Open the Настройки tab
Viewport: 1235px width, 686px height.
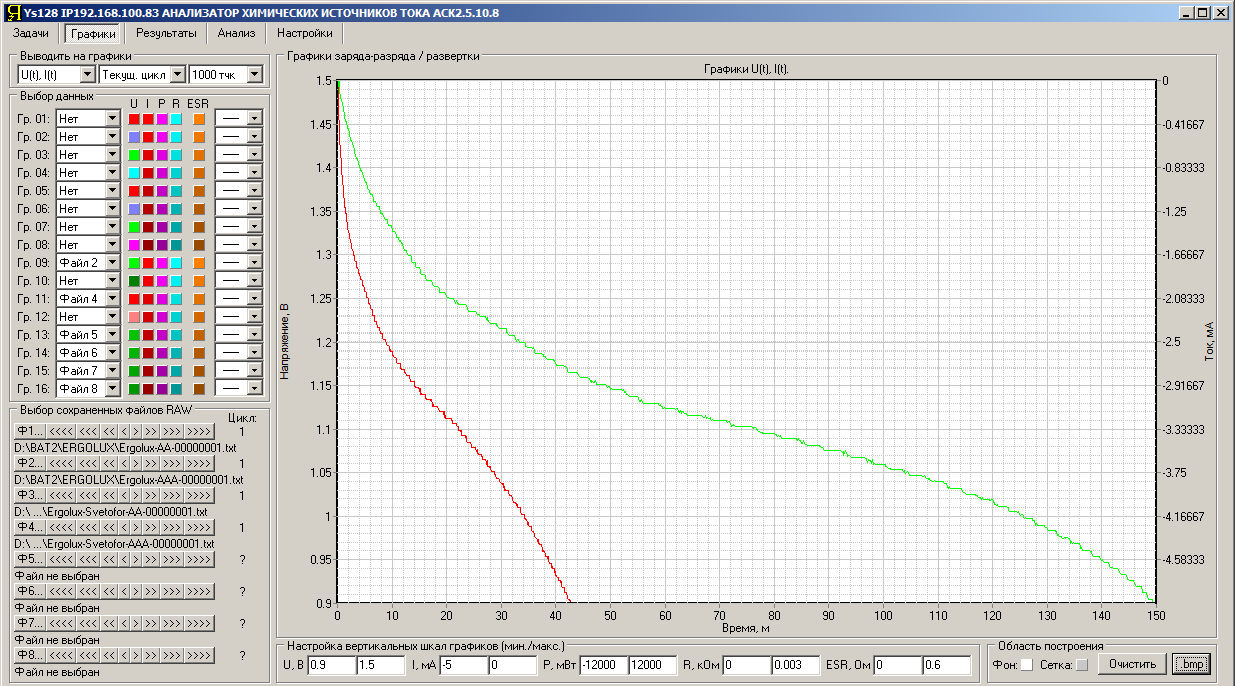(305, 33)
